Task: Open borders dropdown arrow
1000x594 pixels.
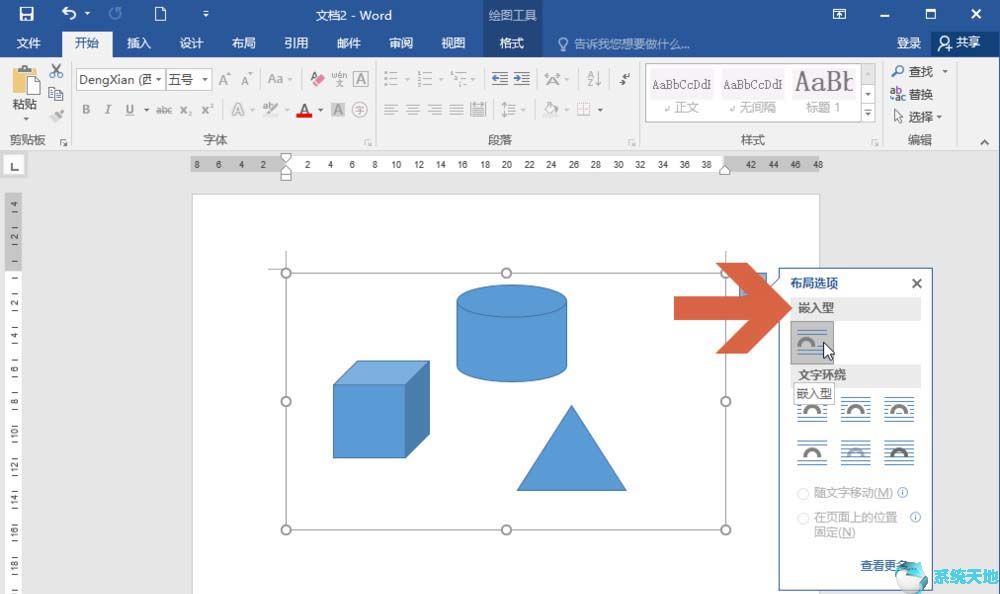Action: [x=600, y=110]
